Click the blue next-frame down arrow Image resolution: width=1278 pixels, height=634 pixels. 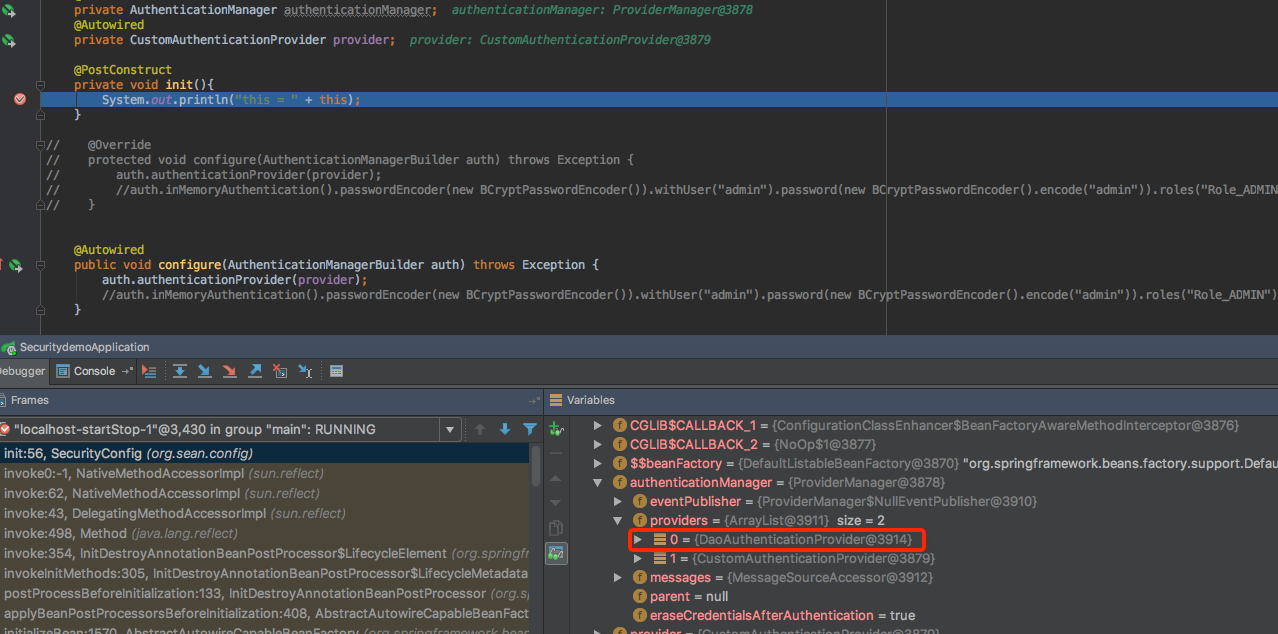click(x=505, y=429)
